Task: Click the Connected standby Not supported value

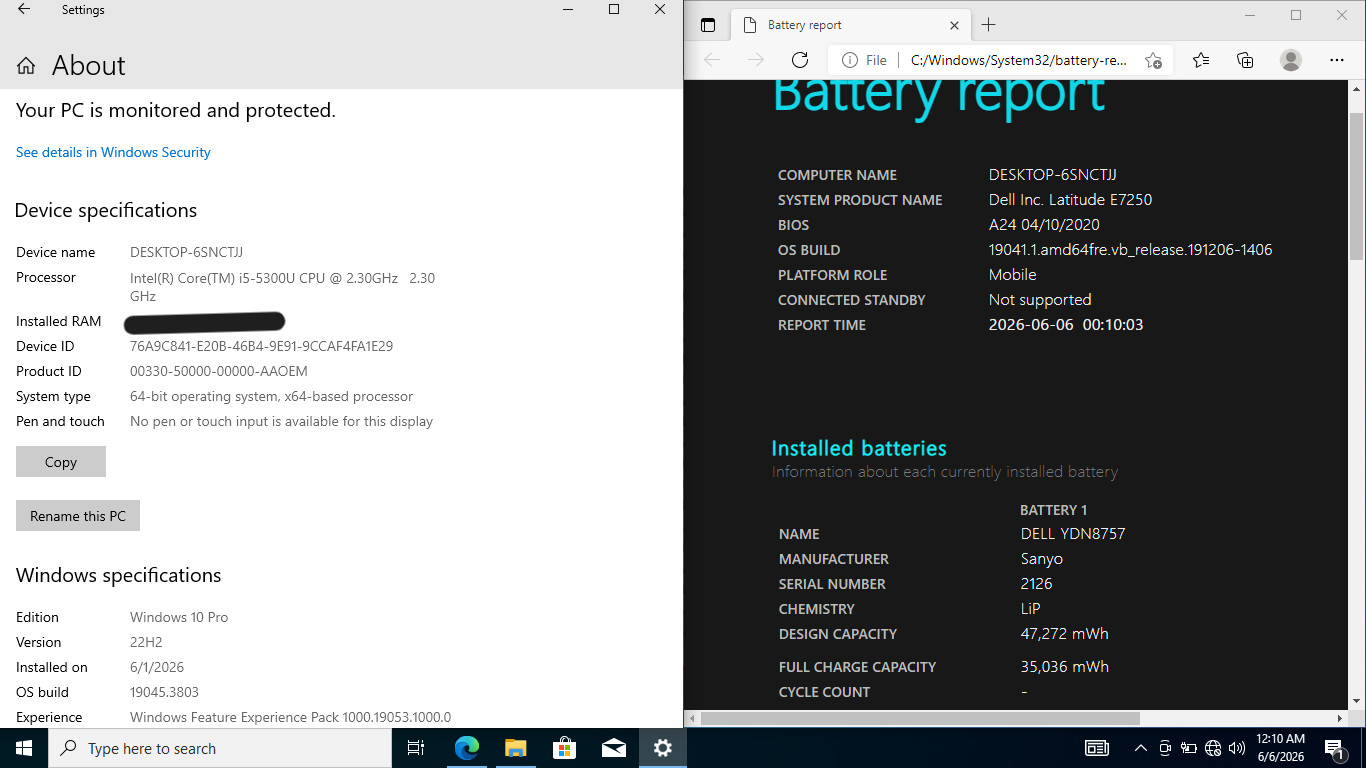Action: click(1040, 299)
